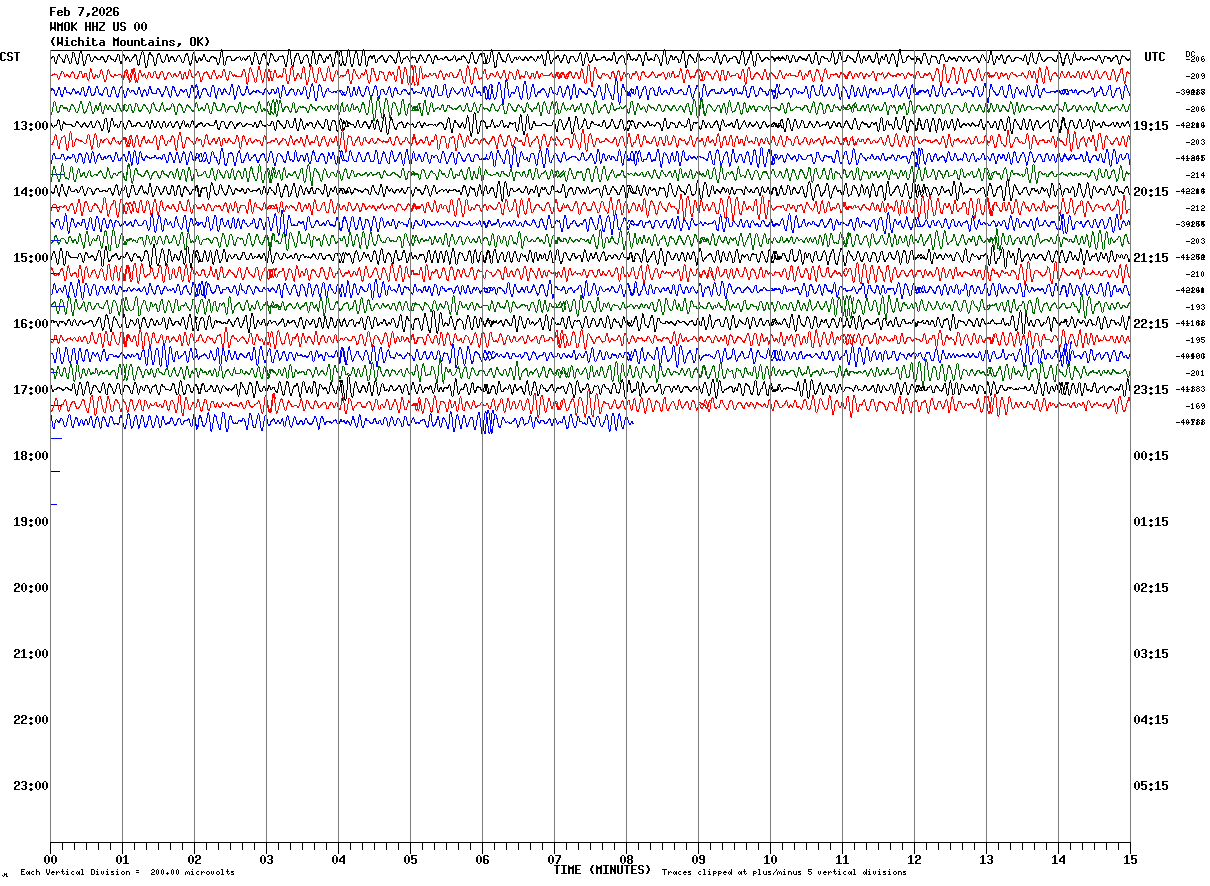
Task: Select the 15:00 CST time label
Action: point(31,258)
